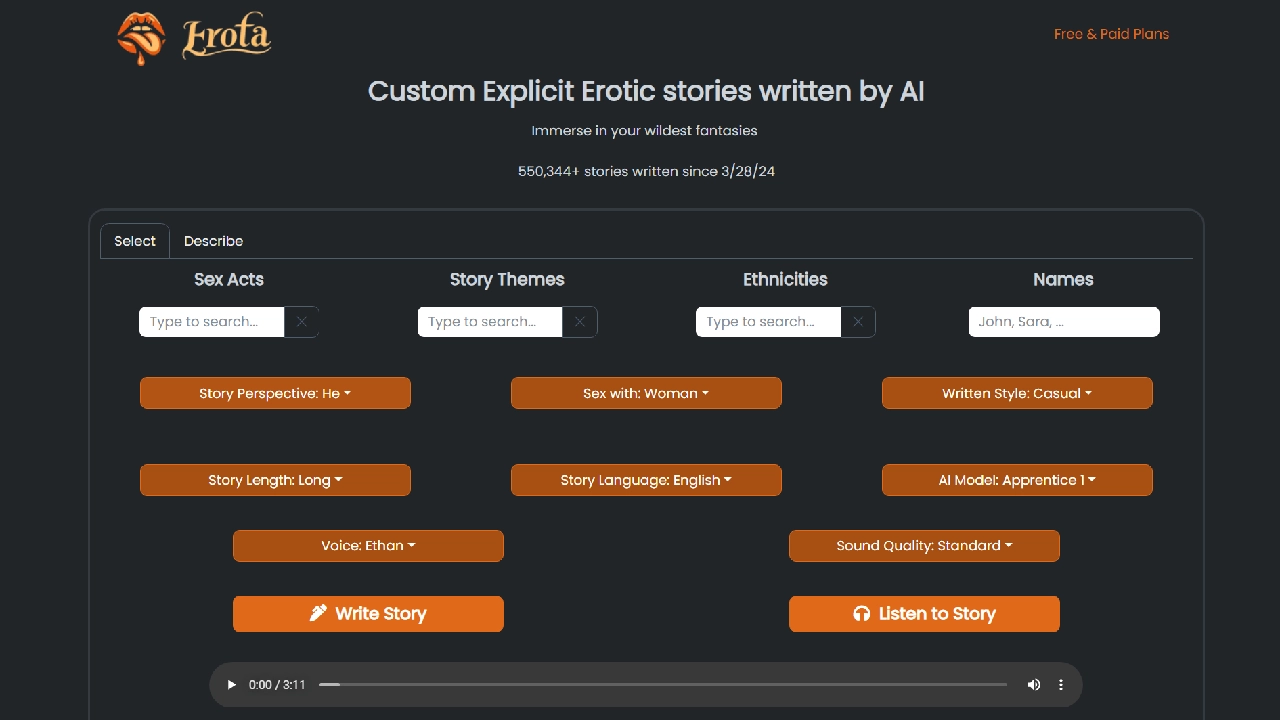Image resolution: width=1280 pixels, height=720 pixels.
Task: Expand the Written Style dropdown
Action: [1017, 393]
